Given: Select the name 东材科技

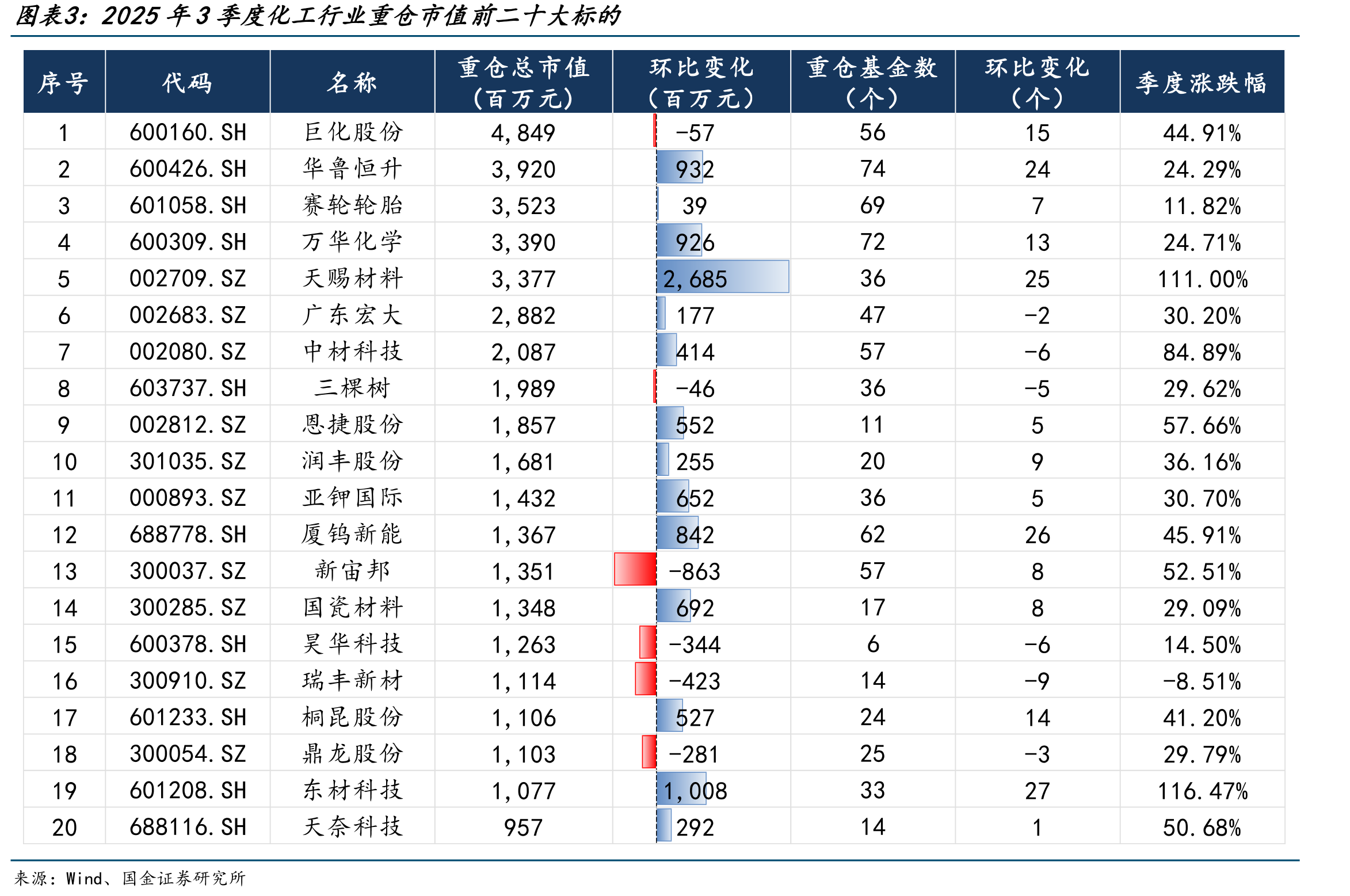Looking at the screenshot, I should [352, 790].
